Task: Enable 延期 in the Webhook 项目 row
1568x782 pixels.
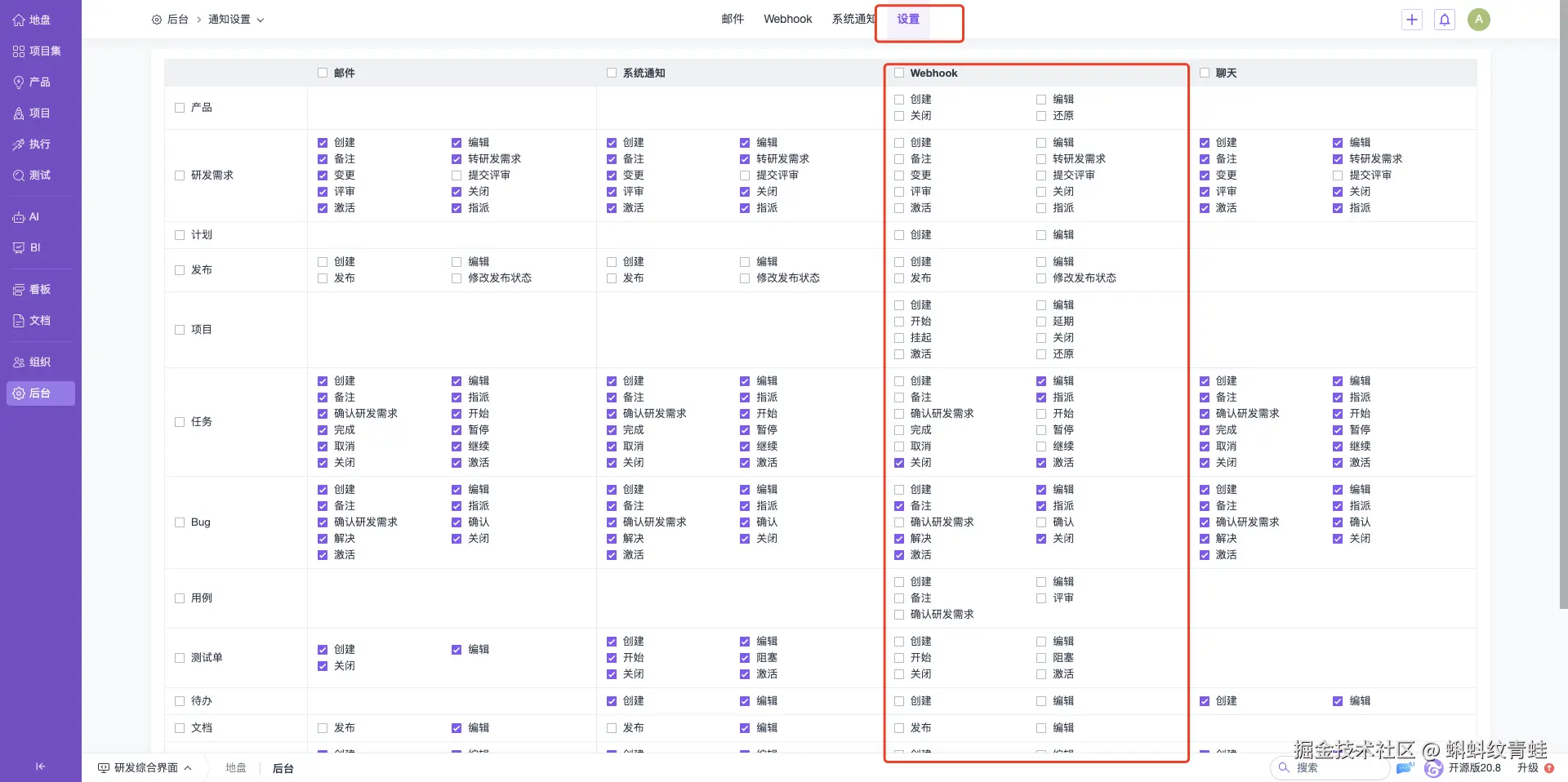Action: click(x=1041, y=322)
